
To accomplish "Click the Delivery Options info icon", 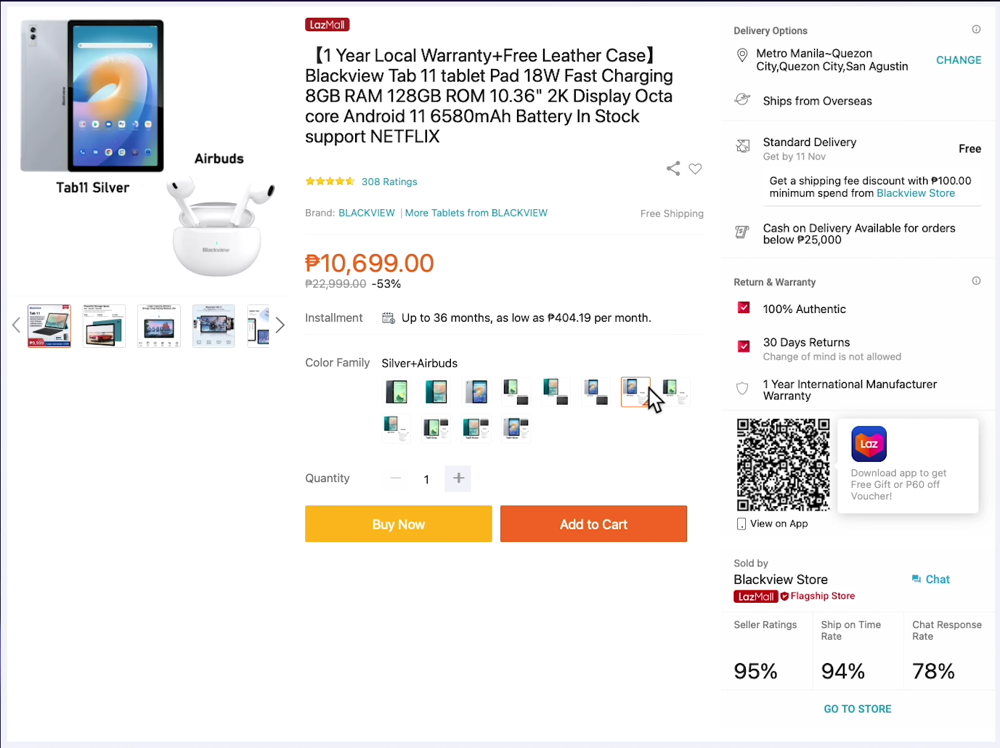I will point(976,30).
